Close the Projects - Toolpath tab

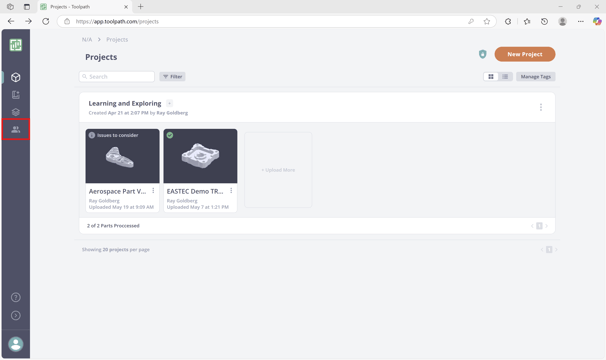(x=126, y=7)
